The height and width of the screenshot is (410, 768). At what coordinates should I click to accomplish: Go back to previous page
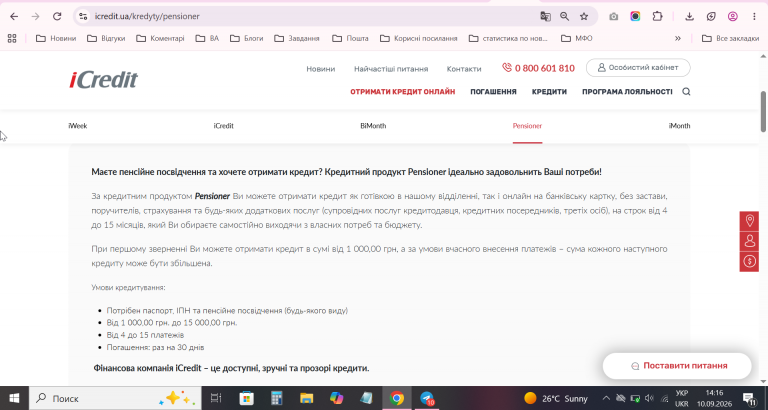point(14,16)
